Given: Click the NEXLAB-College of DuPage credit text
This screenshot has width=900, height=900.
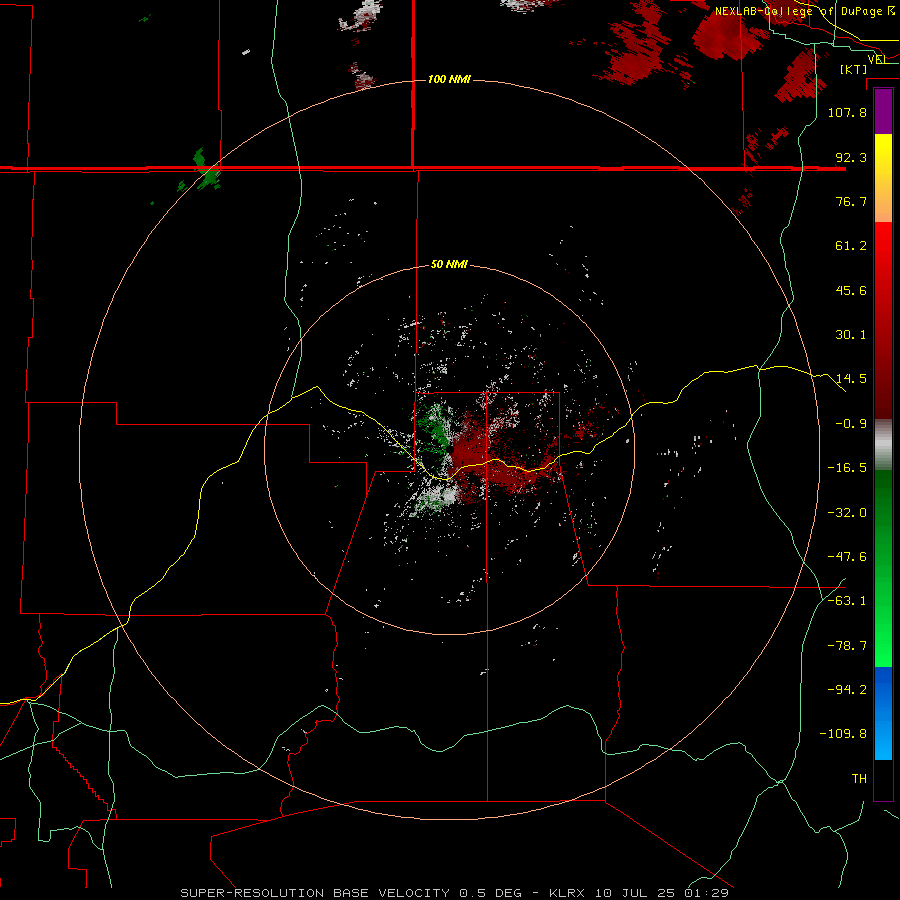Looking at the screenshot, I should pos(798,11).
